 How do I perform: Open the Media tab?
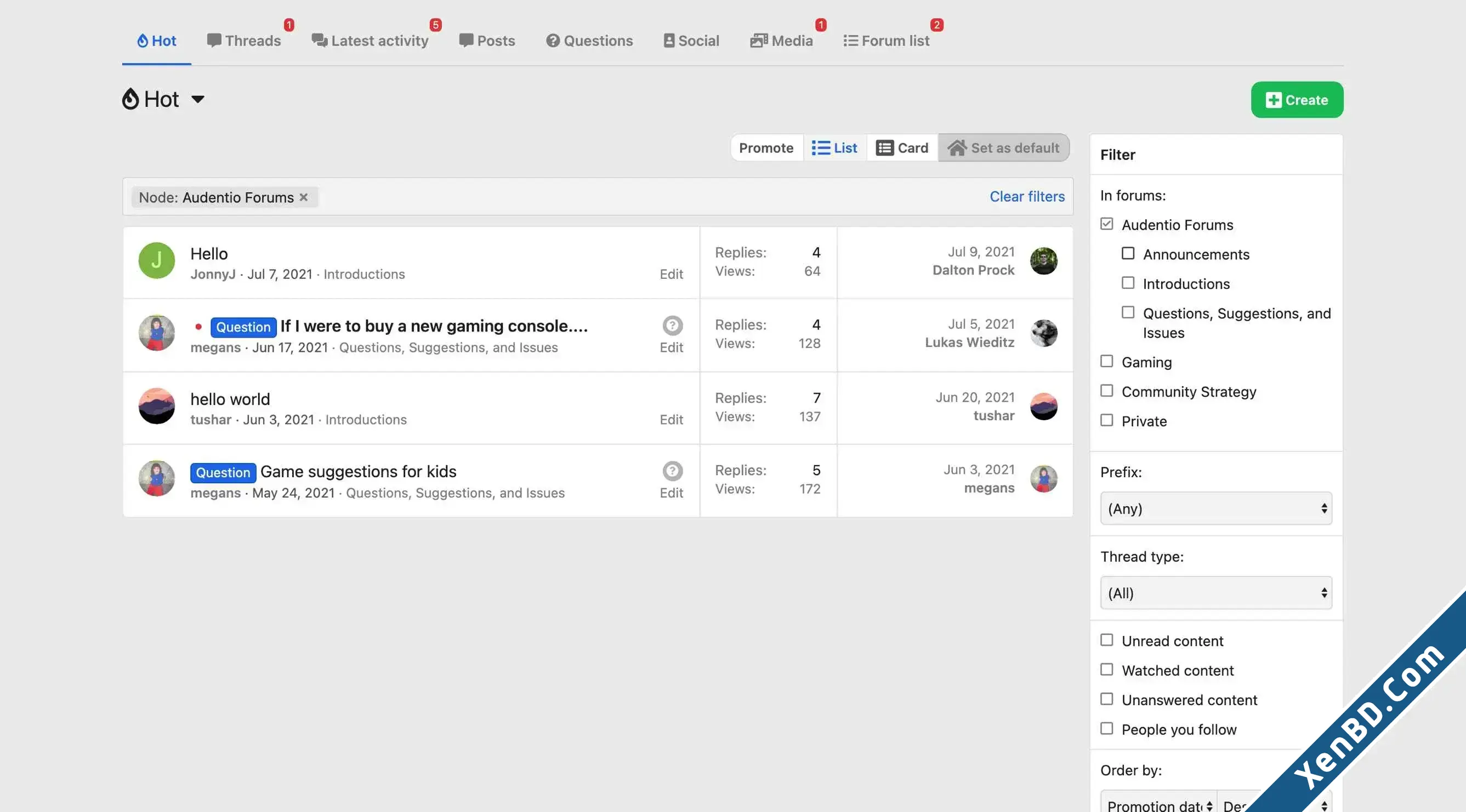coord(781,41)
